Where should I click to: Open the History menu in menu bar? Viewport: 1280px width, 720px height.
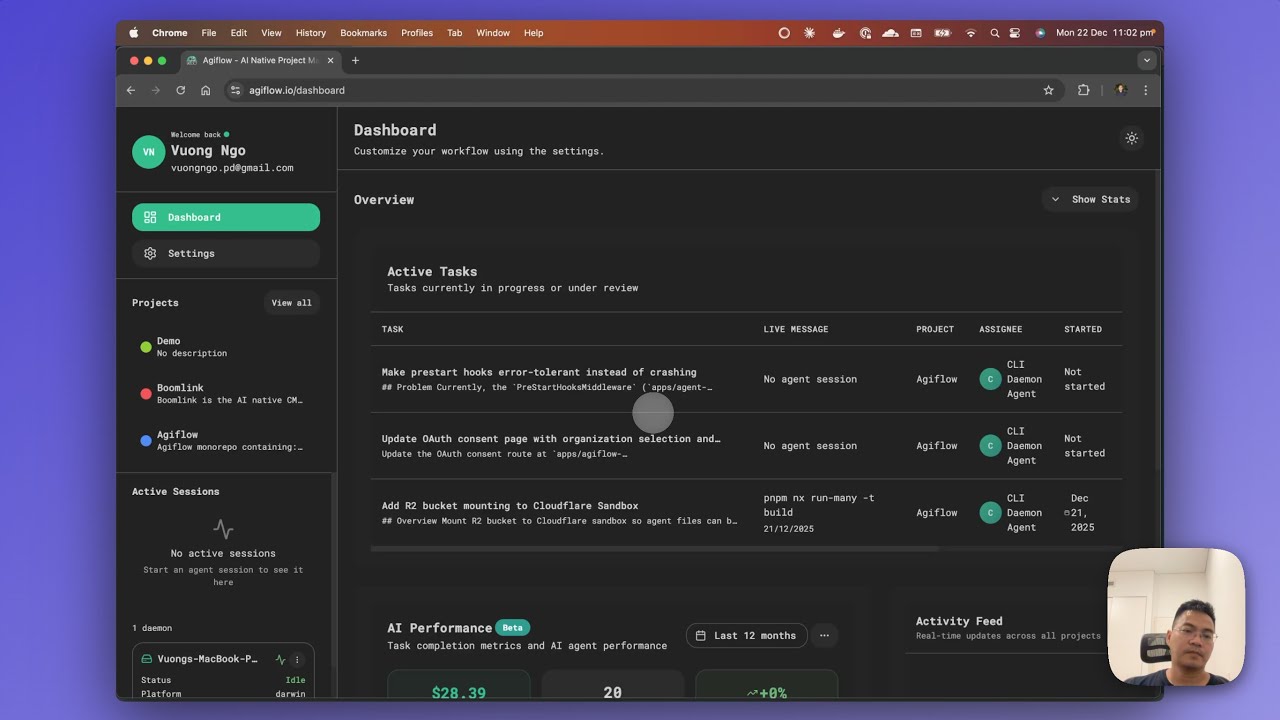tap(311, 33)
